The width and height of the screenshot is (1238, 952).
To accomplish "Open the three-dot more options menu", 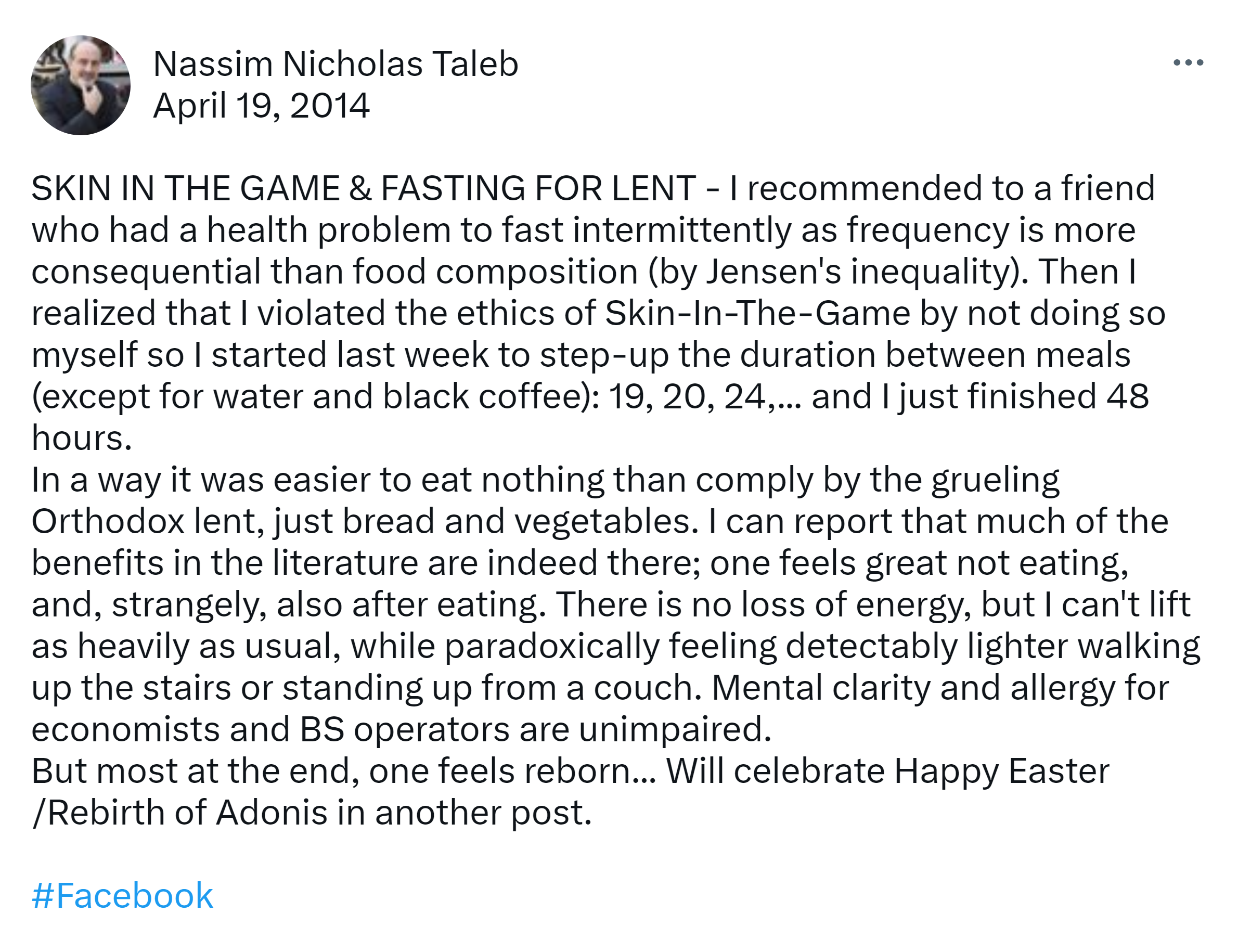I will pyautogui.click(x=1188, y=62).
